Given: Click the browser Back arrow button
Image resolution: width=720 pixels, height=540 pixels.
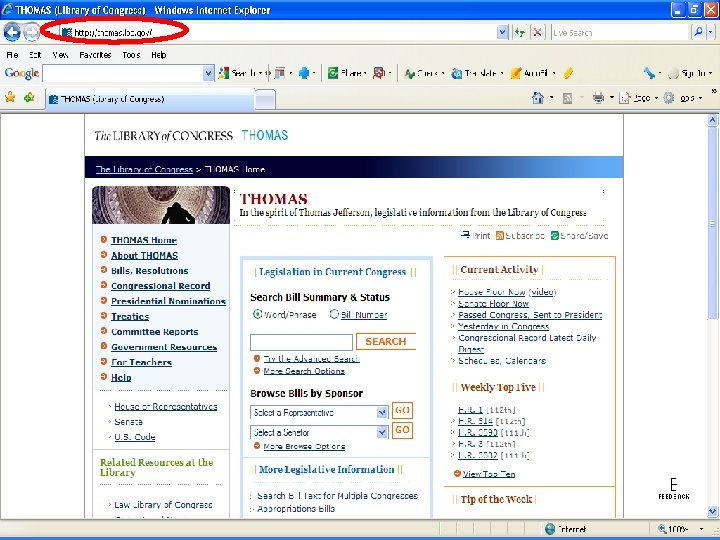Looking at the screenshot, I should click(x=12, y=32).
